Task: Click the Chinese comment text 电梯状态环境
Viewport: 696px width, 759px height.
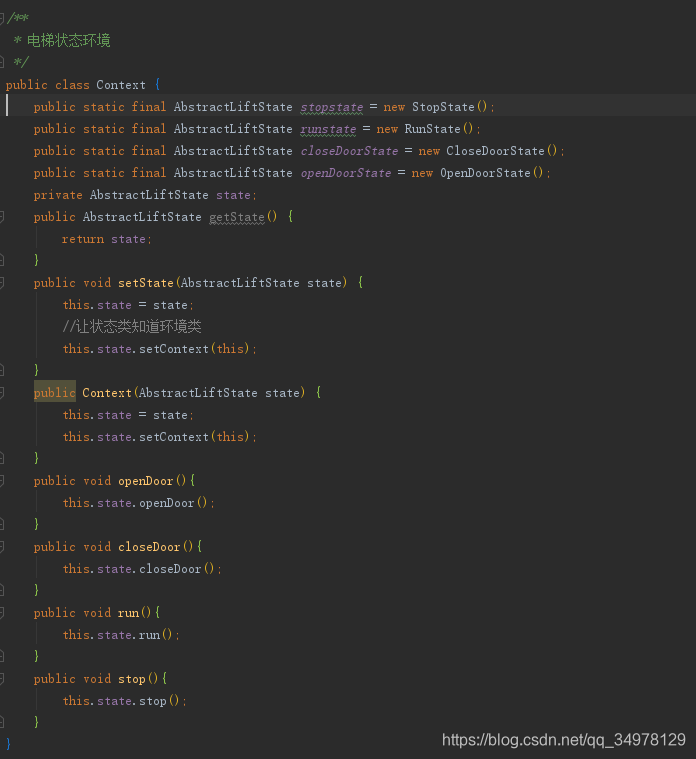Action: tap(69, 40)
